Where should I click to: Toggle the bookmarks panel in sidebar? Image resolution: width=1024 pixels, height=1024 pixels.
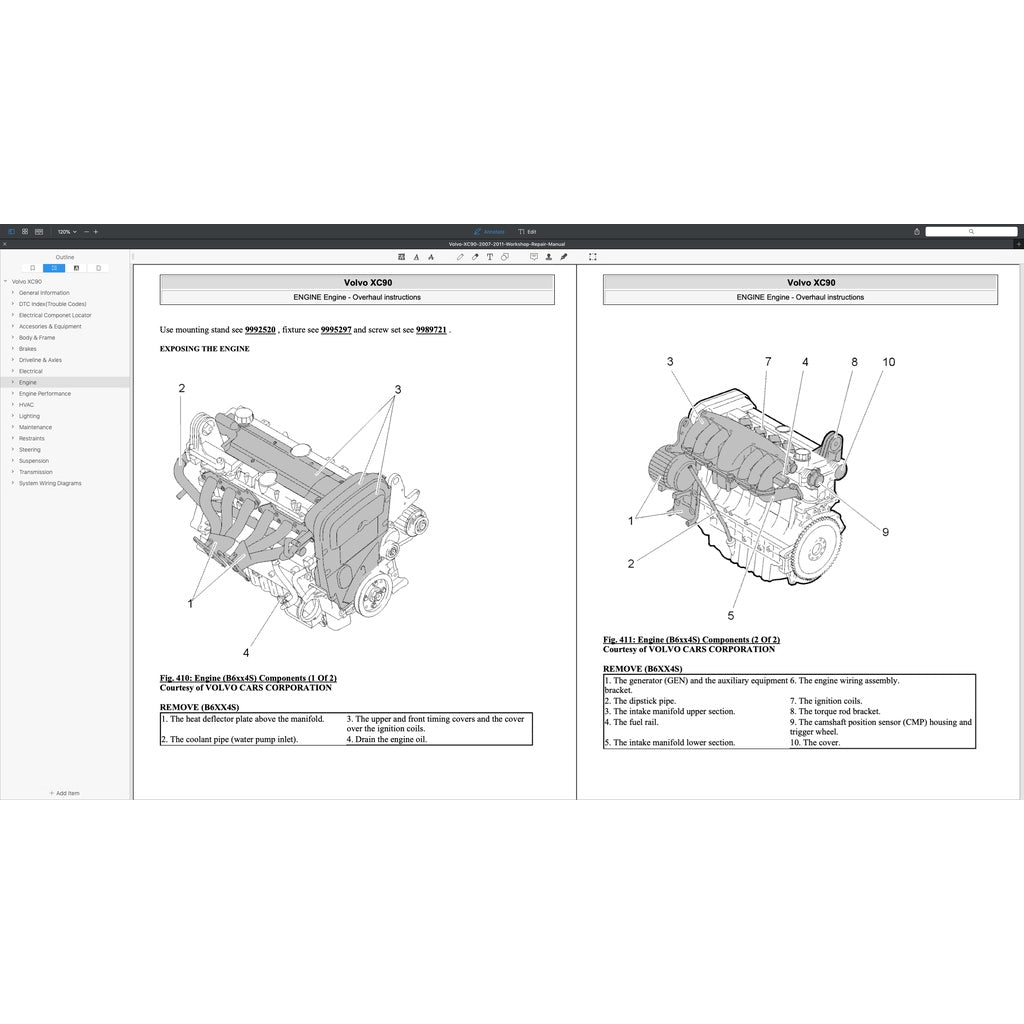[33, 268]
